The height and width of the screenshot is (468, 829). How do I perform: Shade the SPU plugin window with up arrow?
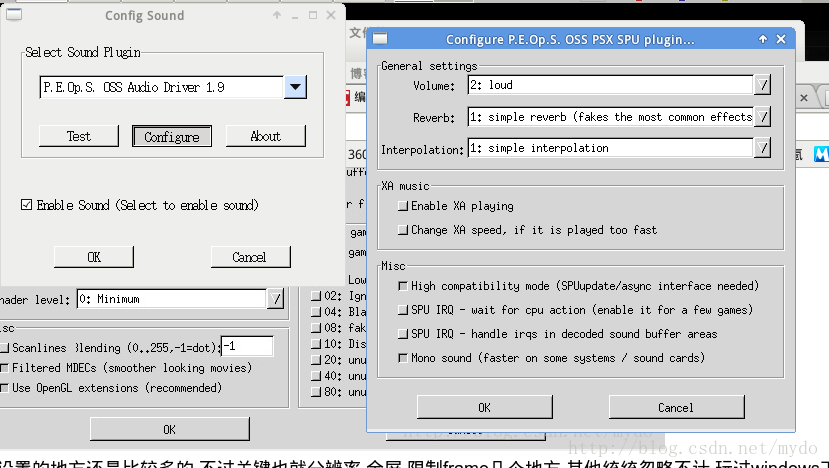tap(763, 39)
